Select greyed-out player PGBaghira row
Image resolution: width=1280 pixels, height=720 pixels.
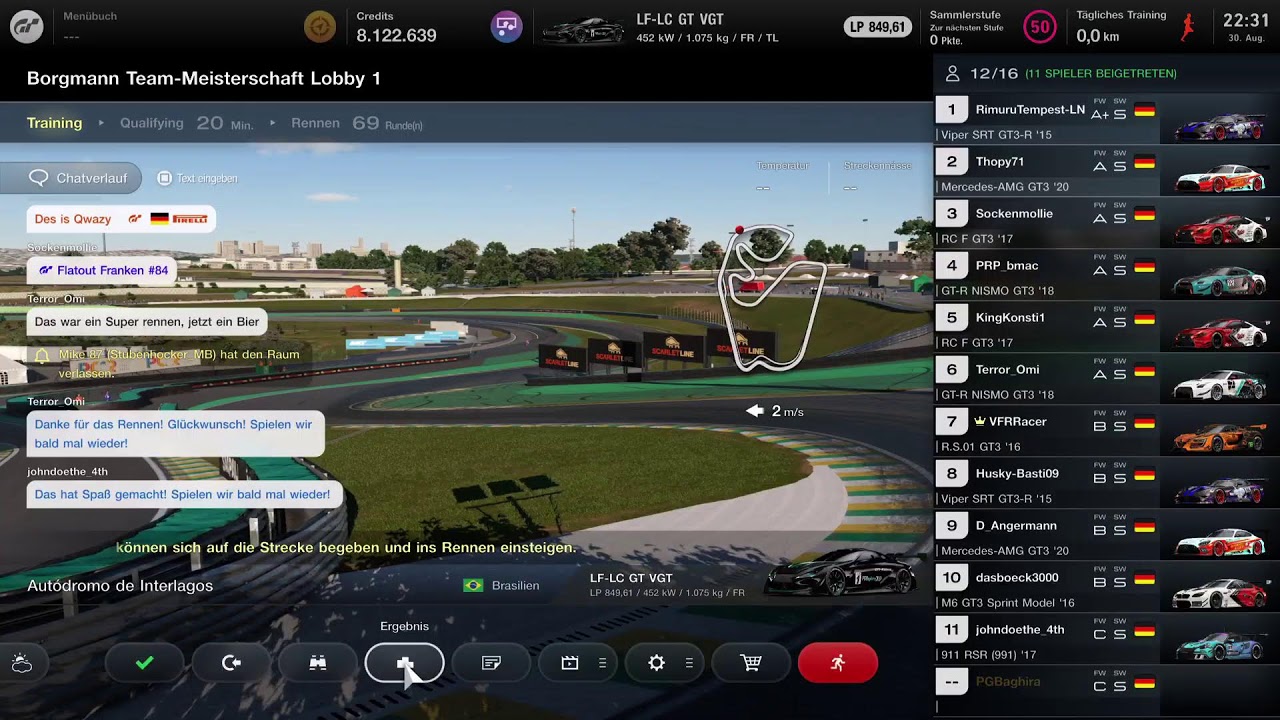pos(1107,691)
